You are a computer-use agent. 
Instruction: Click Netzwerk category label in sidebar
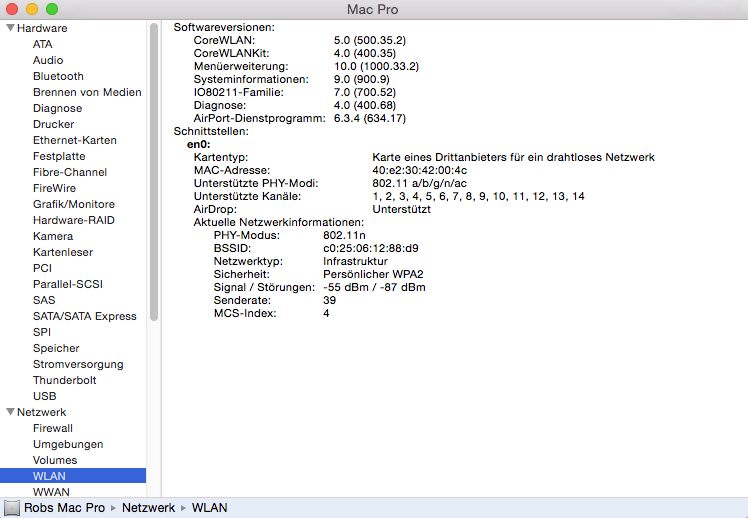point(42,412)
